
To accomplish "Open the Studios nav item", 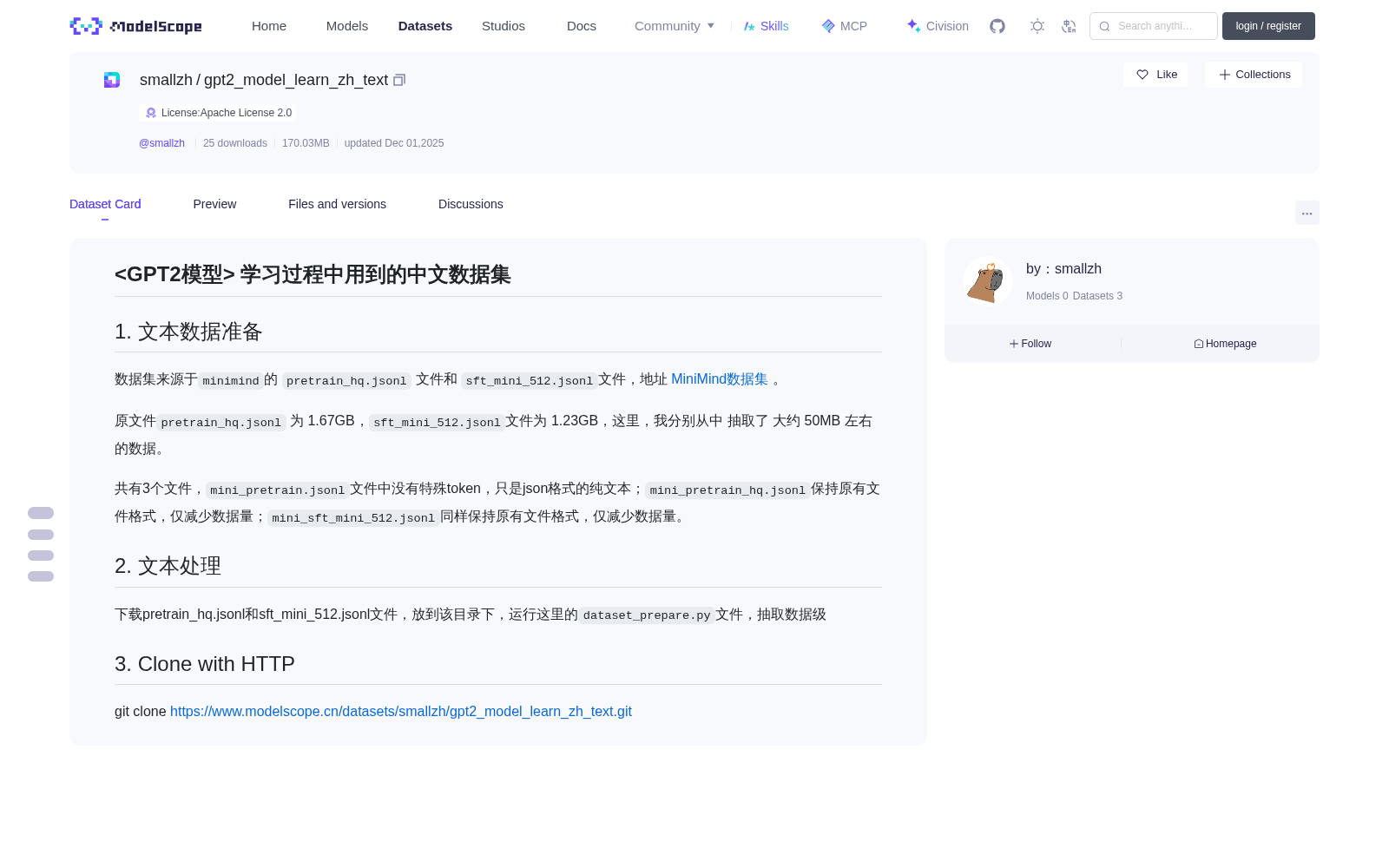I will click(x=504, y=26).
